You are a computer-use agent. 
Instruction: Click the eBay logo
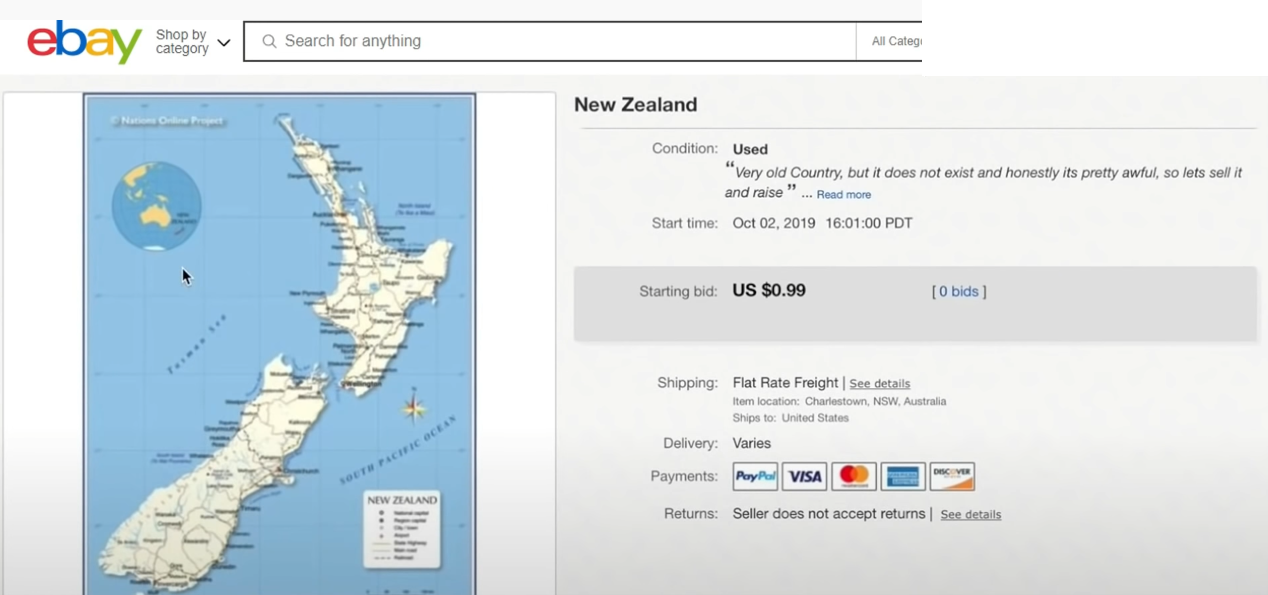[x=84, y=42]
